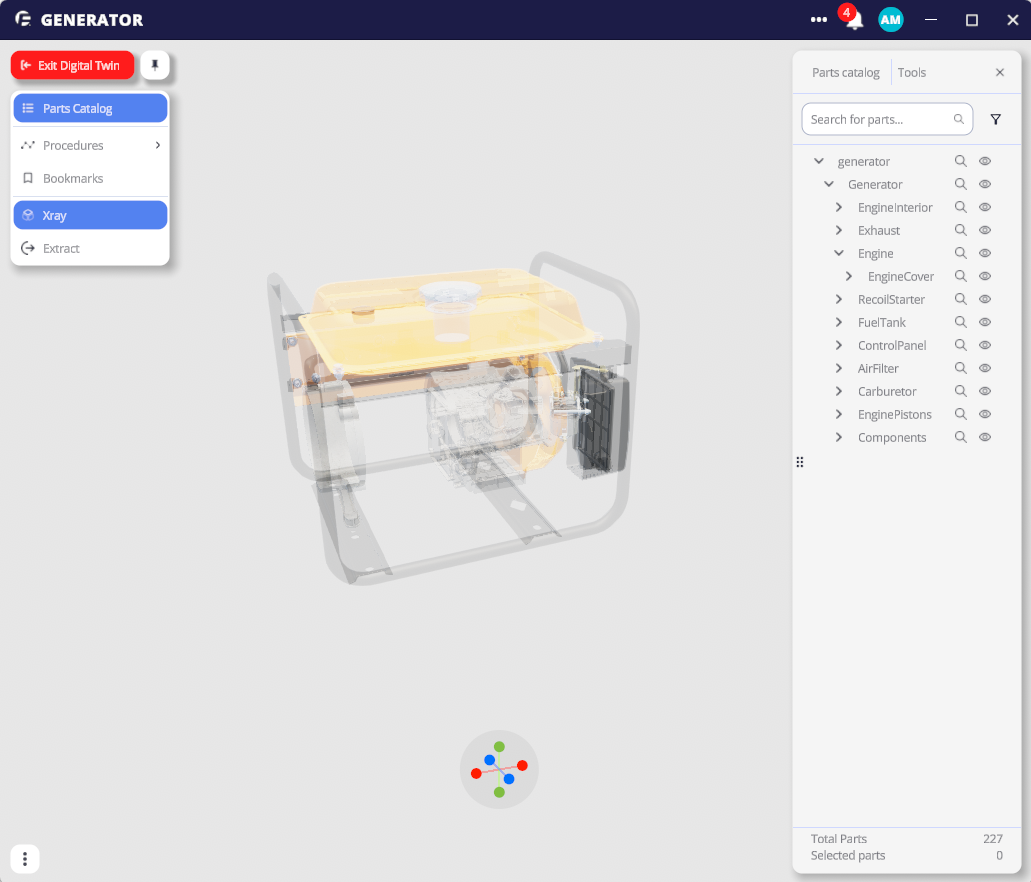Click the vertical dots button at bottom left
The width and height of the screenshot is (1031, 882).
tap(25, 859)
